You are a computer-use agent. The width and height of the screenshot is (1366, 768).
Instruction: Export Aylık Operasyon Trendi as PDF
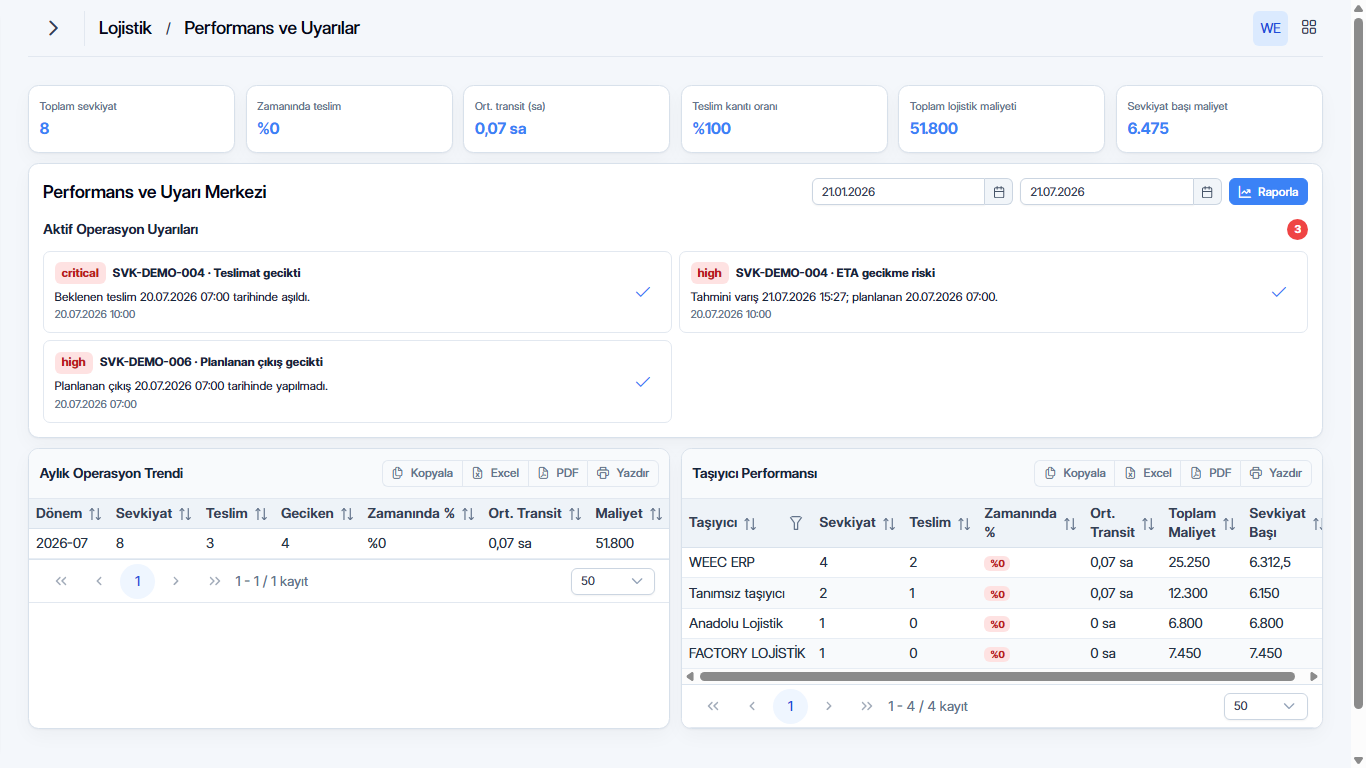558,473
